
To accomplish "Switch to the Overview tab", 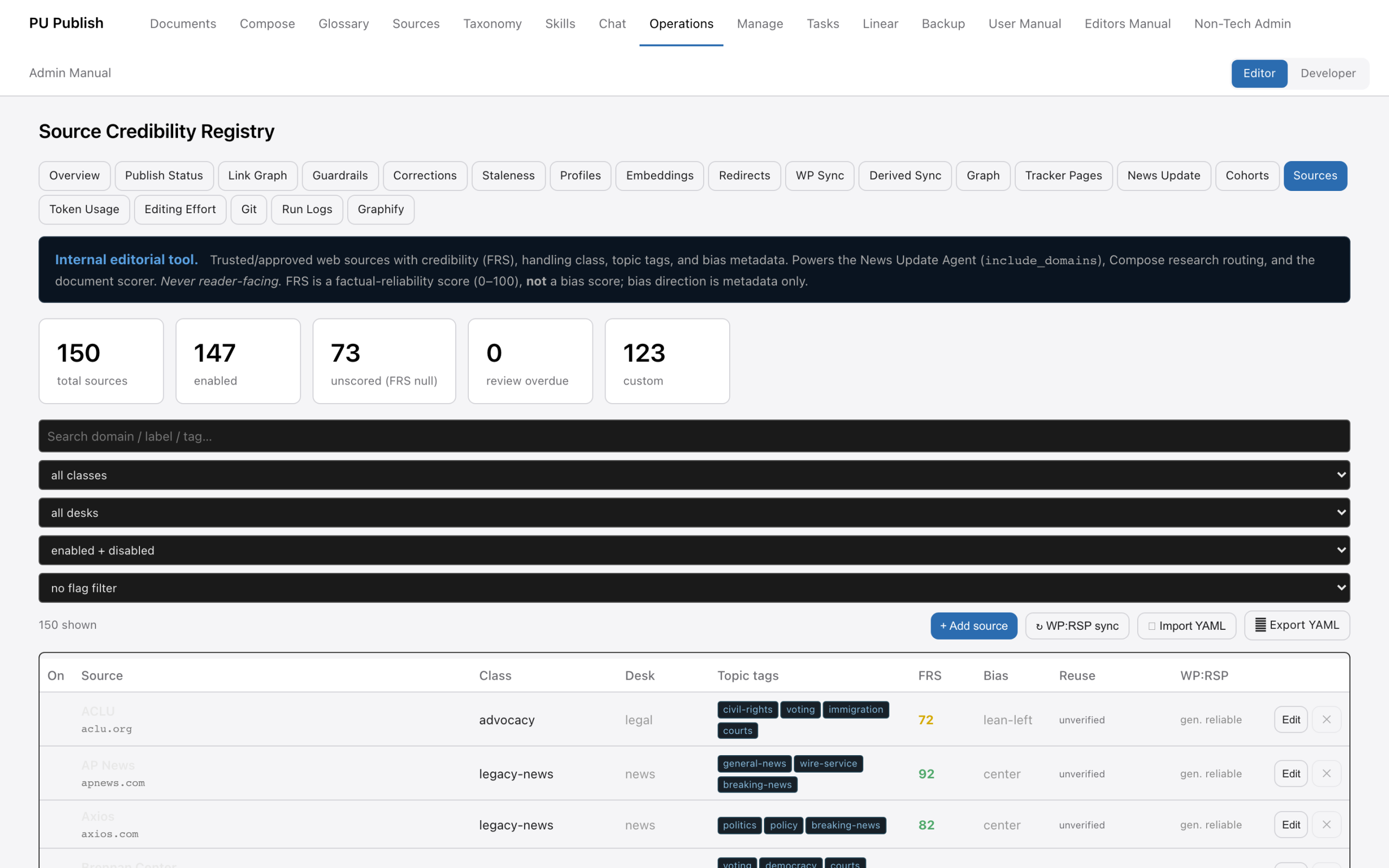I will click(x=75, y=176).
